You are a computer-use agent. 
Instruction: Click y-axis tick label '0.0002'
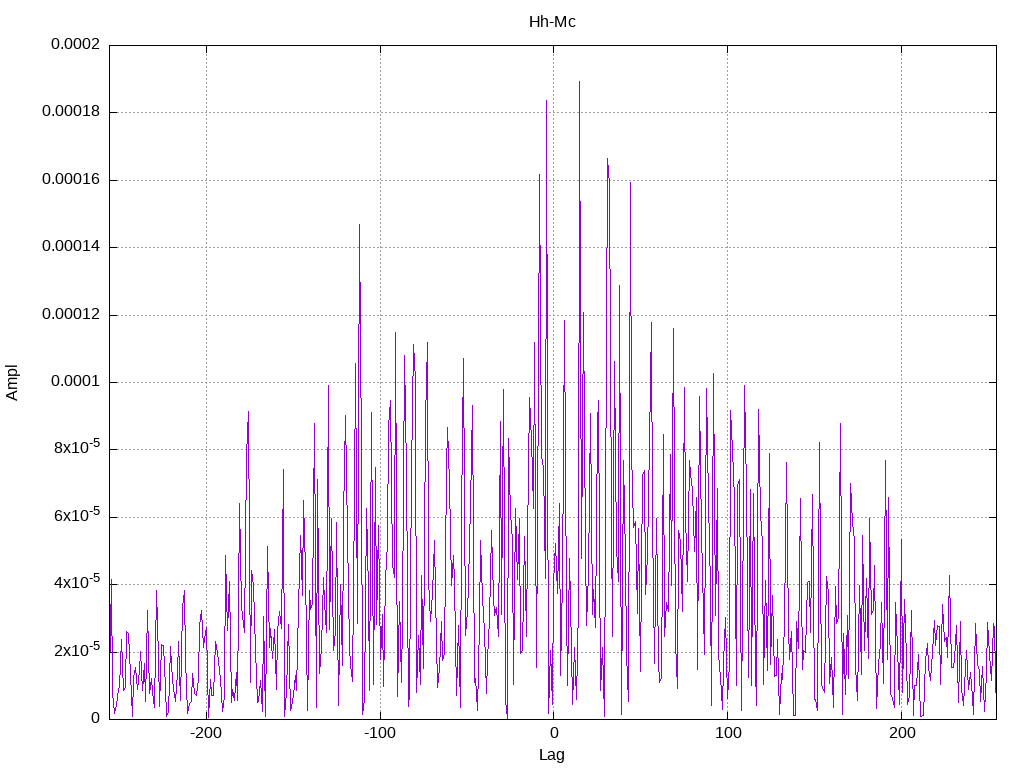(76, 44)
